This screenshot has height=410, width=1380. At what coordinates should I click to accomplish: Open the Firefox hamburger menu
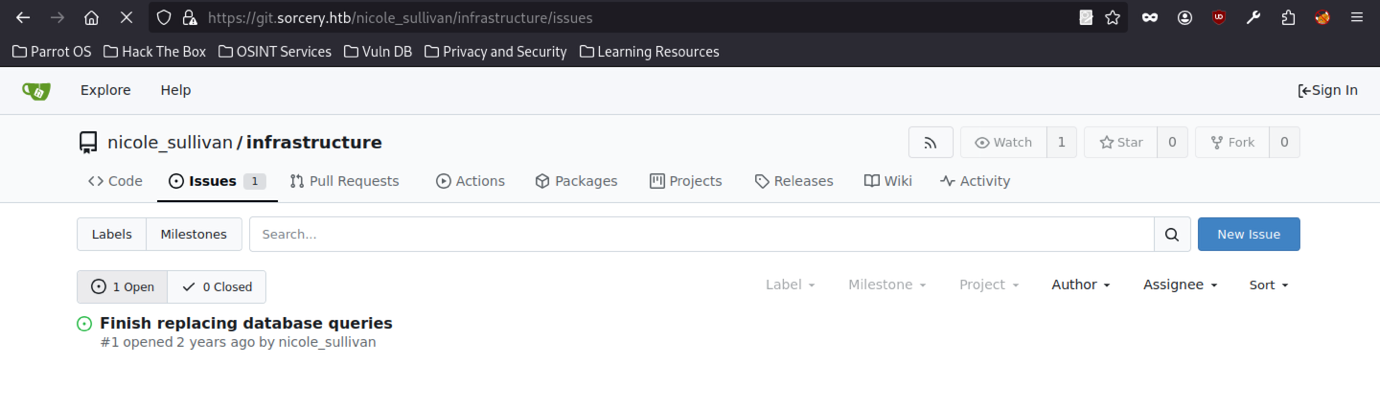pyautogui.click(x=1356, y=18)
